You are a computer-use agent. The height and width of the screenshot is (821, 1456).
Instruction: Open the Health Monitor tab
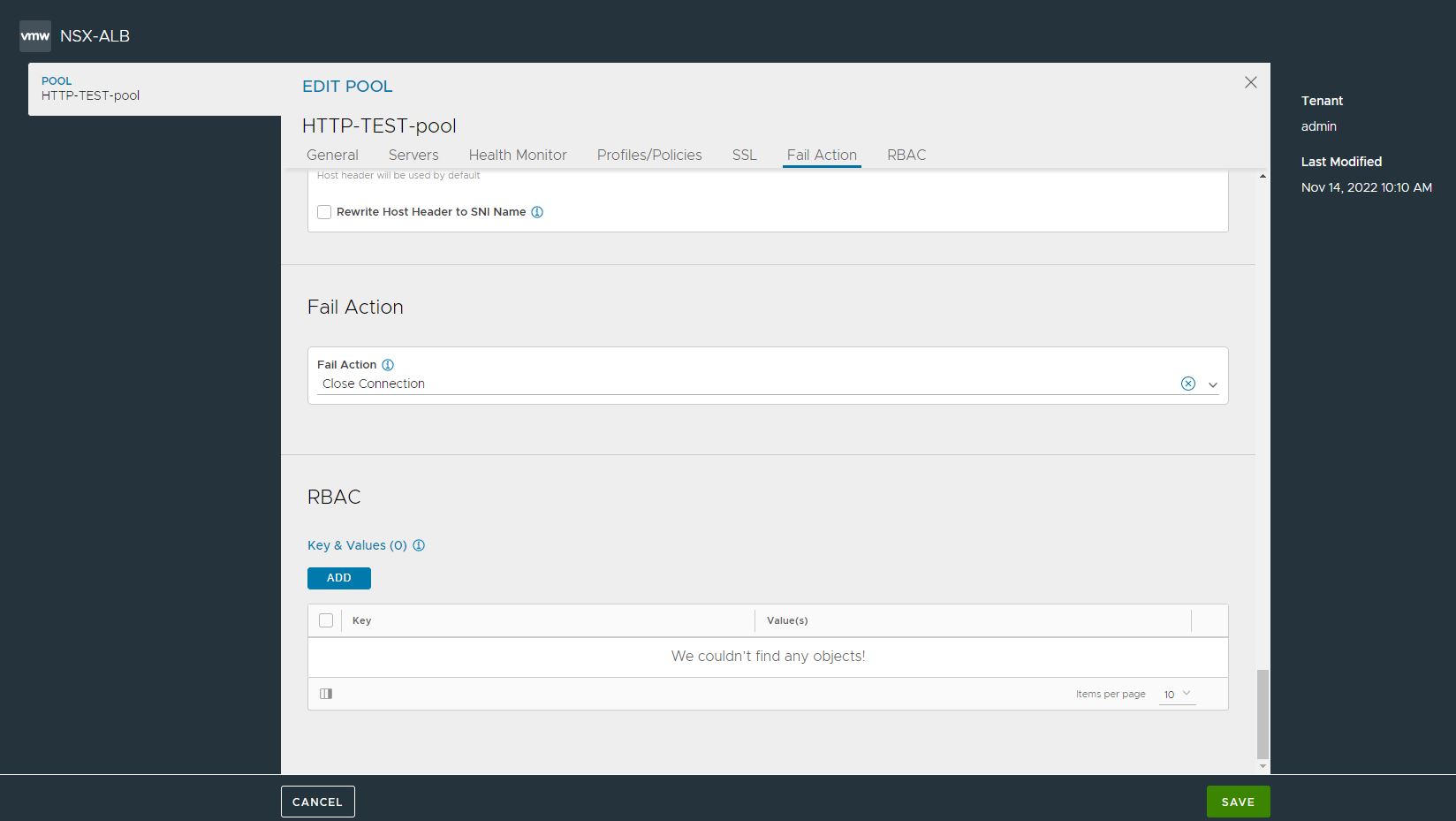(518, 155)
